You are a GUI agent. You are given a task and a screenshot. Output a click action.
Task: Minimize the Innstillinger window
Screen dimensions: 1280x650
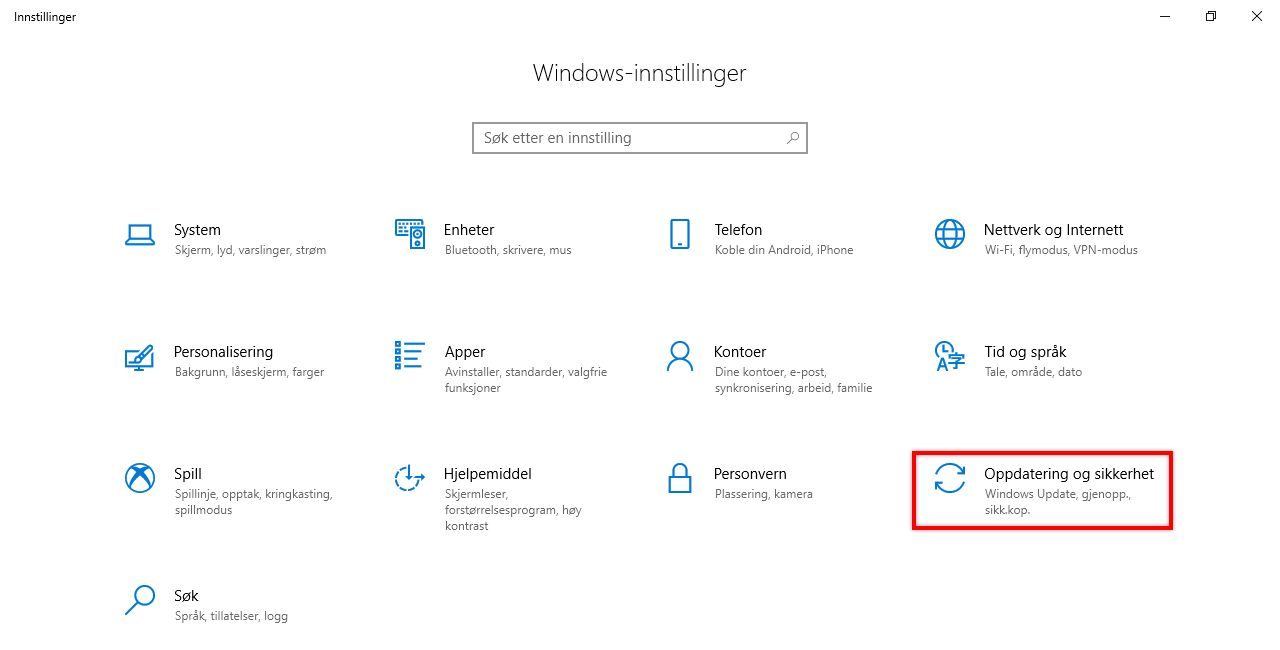tap(1165, 16)
